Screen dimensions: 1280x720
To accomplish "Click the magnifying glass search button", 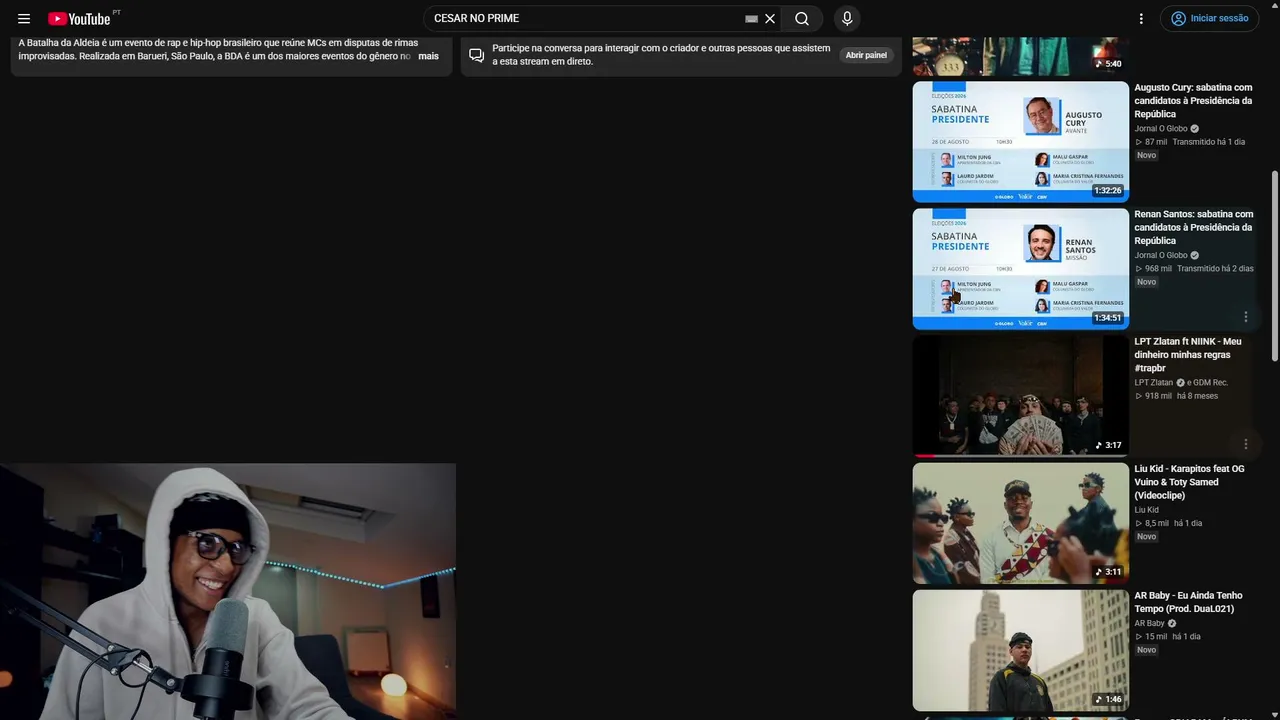I will point(802,18).
